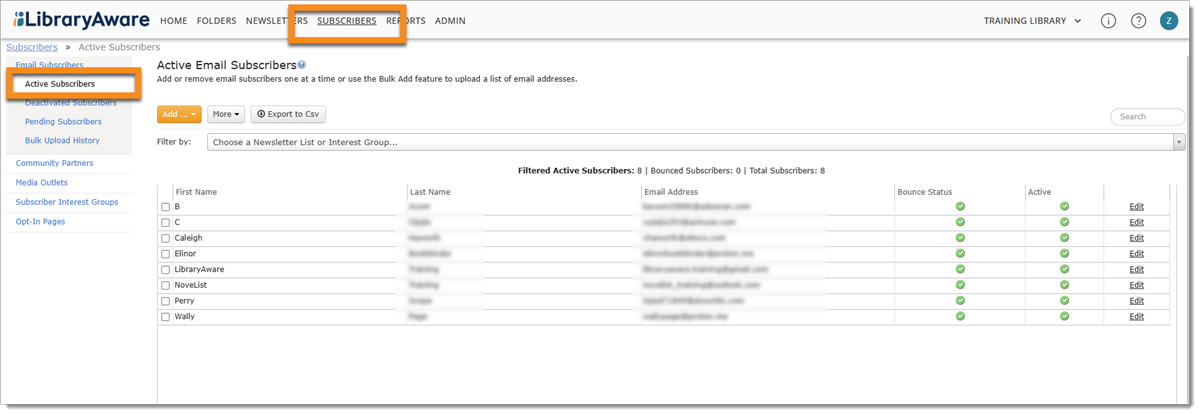The height and width of the screenshot is (414, 1199).
Task: Open the SUBSCRIBERS menu item
Action: coord(346,21)
